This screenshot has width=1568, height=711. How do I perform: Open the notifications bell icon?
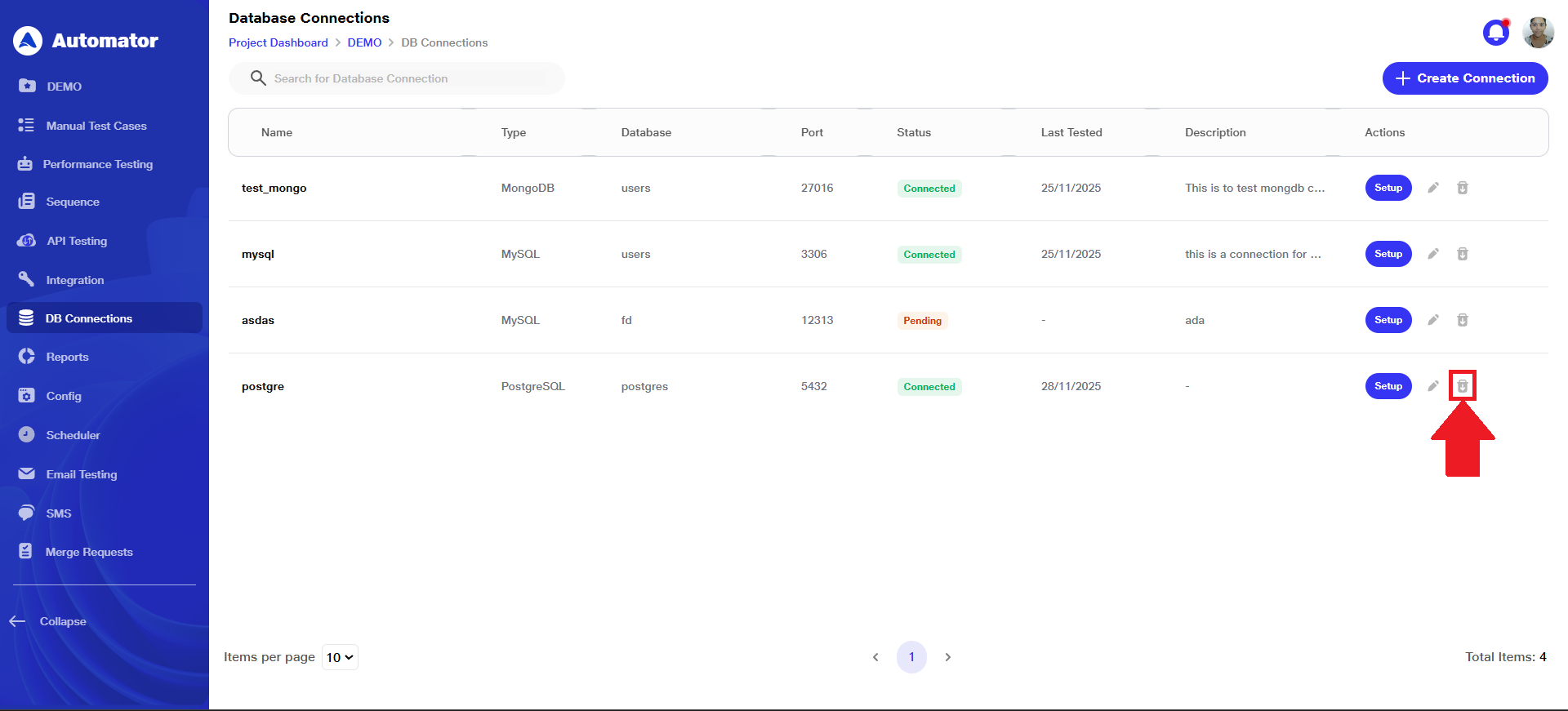click(x=1495, y=33)
